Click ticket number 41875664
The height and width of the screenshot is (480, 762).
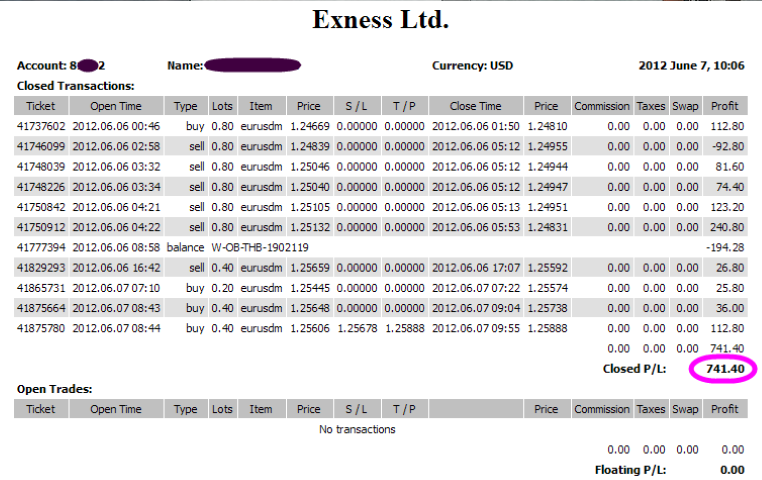click(41, 308)
